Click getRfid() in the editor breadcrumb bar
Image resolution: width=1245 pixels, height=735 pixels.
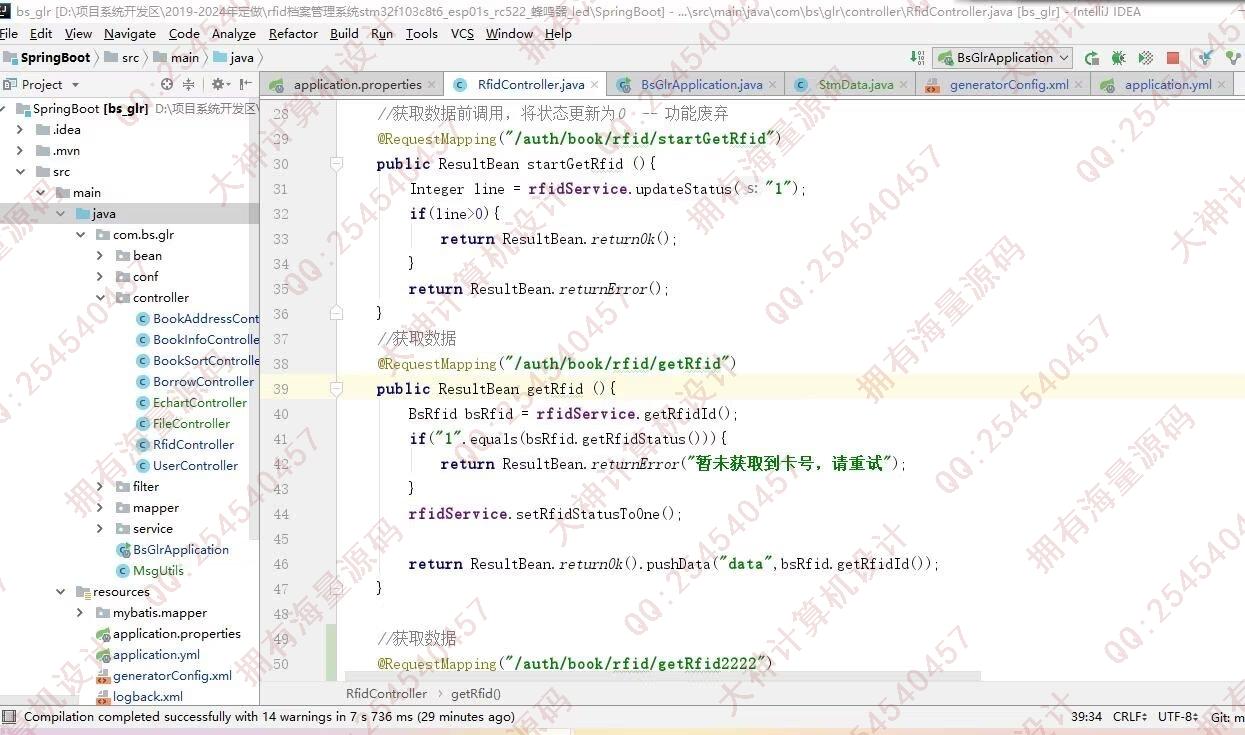pyautogui.click(x=476, y=693)
